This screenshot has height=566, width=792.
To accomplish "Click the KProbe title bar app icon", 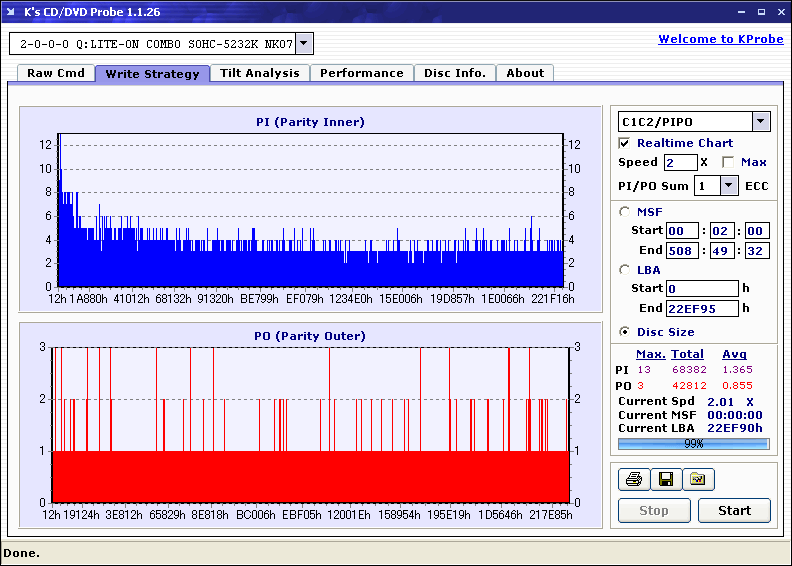I will point(11,11).
